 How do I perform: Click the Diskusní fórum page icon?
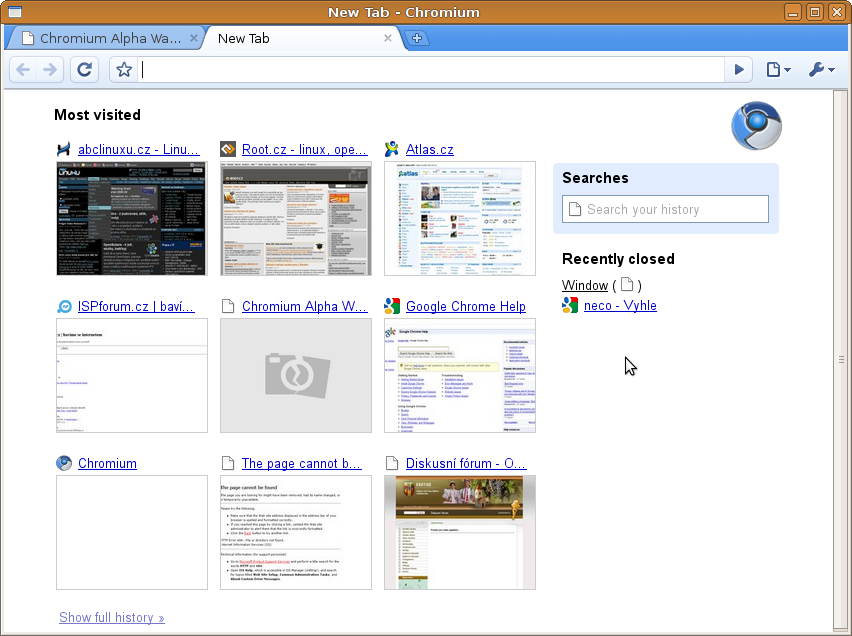point(392,463)
